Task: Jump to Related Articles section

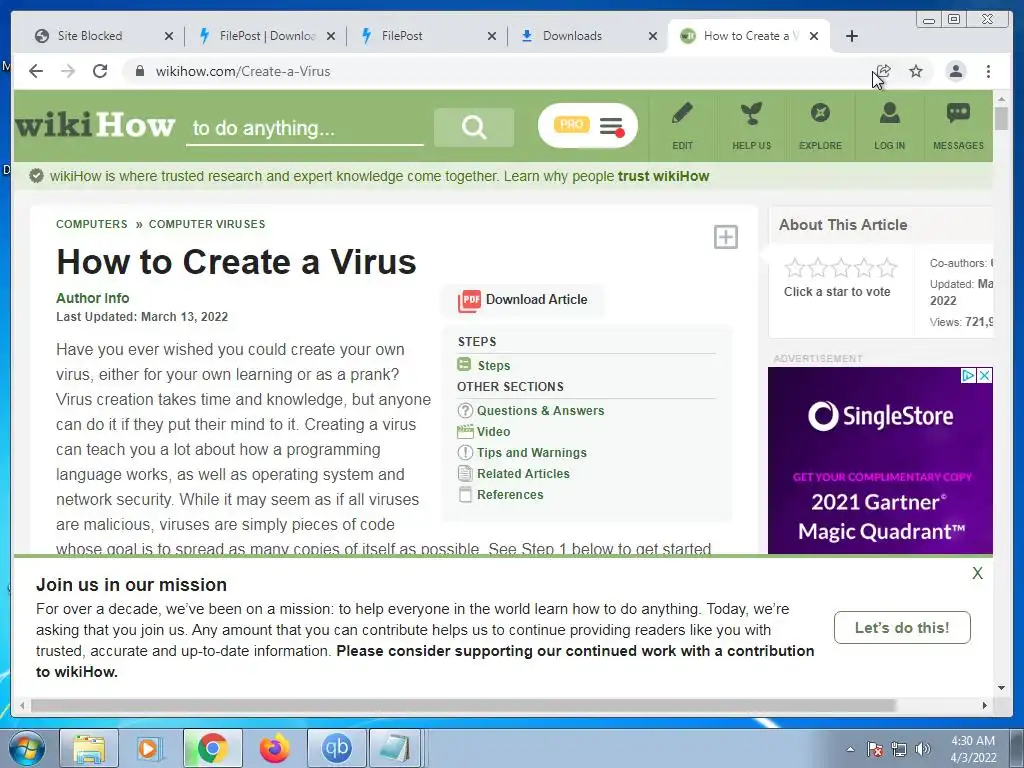Action: (523, 473)
